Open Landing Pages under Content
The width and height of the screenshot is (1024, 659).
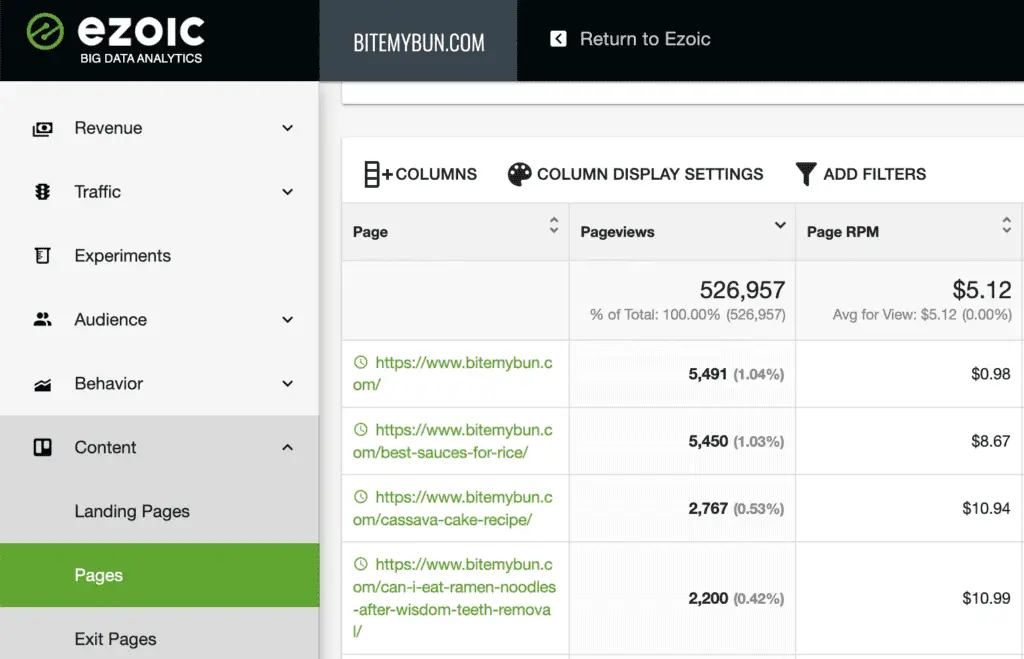point(159,511)
